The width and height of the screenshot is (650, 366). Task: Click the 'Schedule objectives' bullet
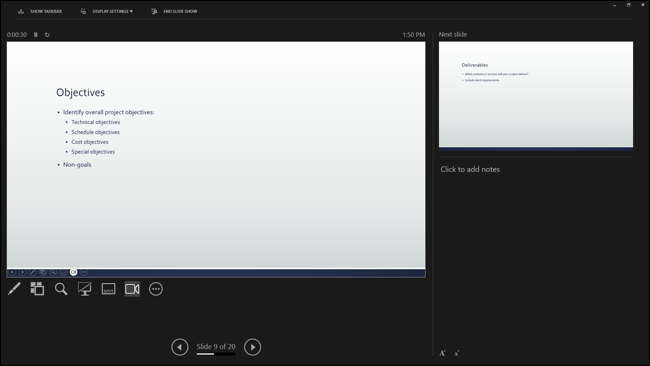tap(96, 132)
